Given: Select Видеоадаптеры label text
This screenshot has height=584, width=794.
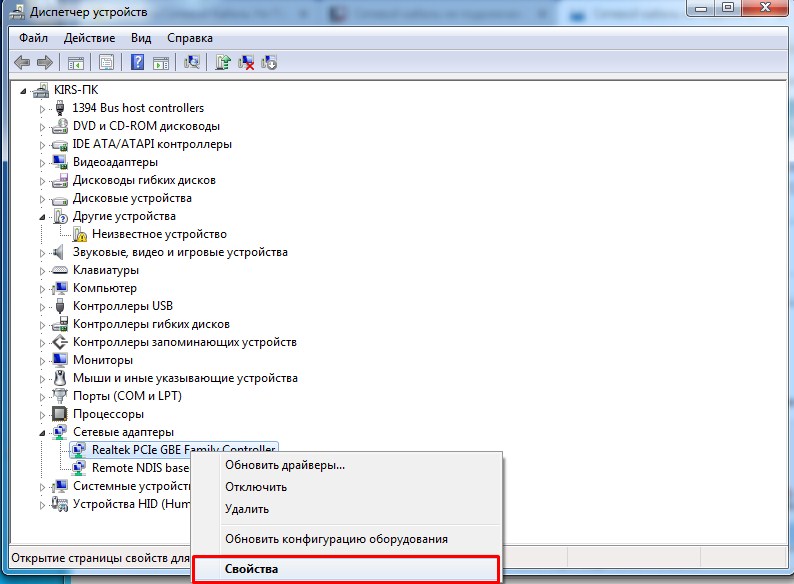Looking at the screenshot, I should click(115, 162).
